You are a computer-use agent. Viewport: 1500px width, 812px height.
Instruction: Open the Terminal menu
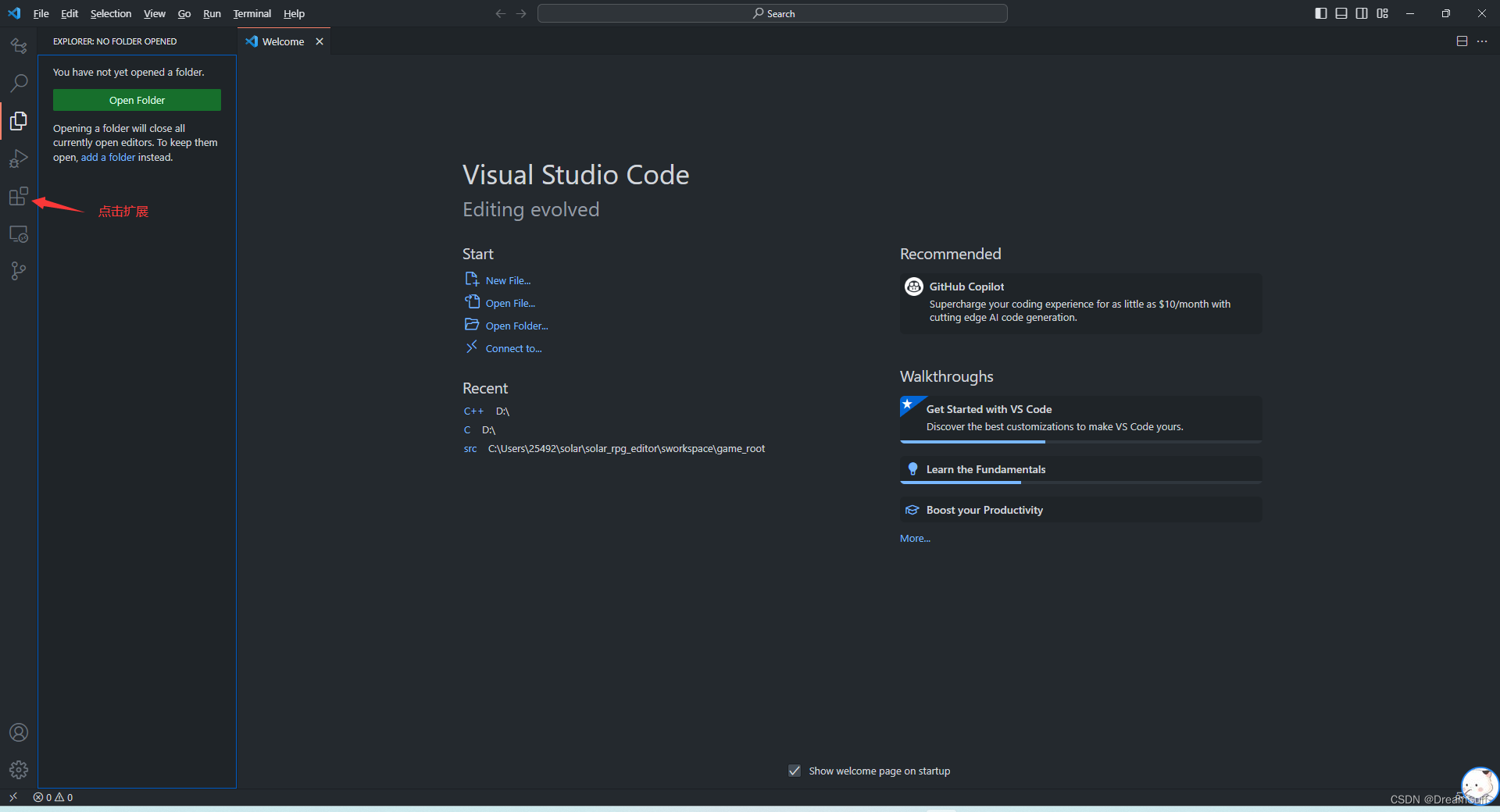pos(252,13)
